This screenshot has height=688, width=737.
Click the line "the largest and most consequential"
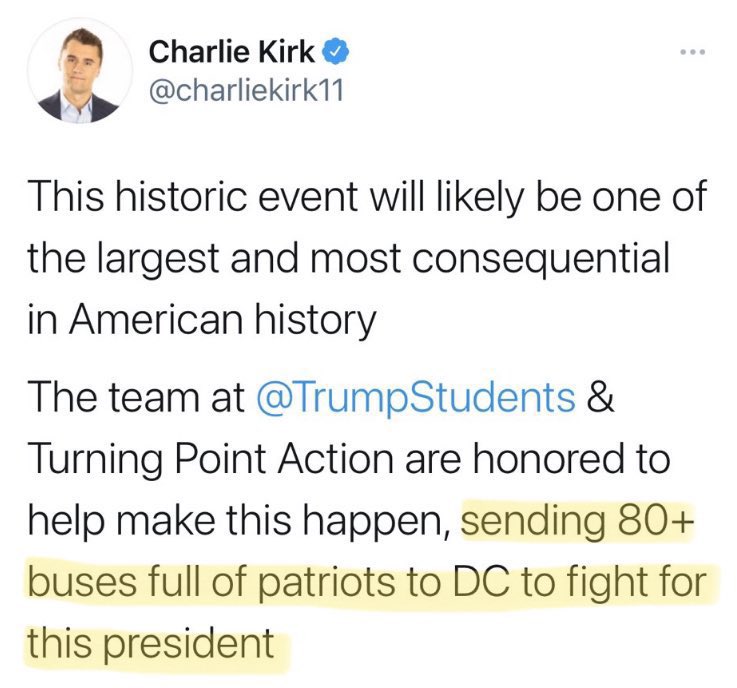point(348,259)
